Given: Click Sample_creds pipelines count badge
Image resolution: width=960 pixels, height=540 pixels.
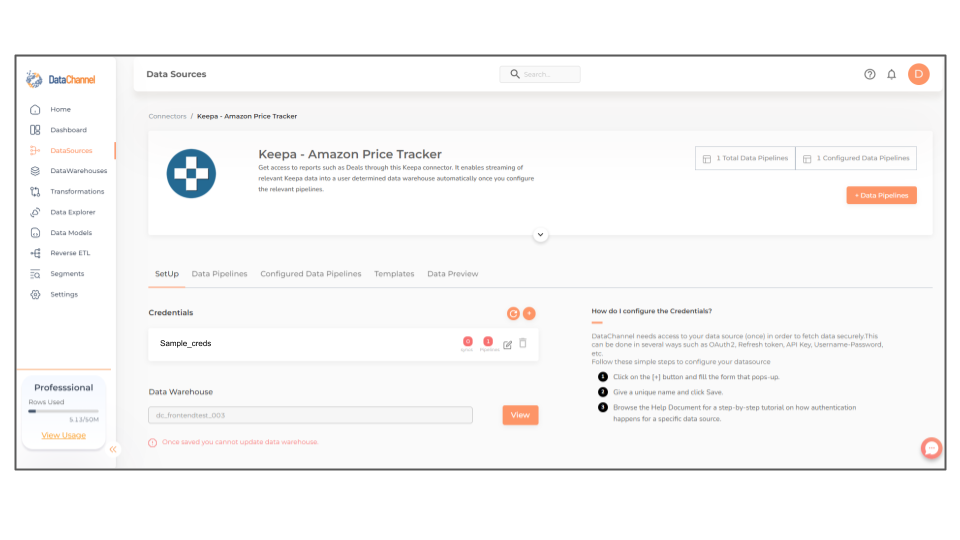Looking at the screenshot, I should (488, 342).
